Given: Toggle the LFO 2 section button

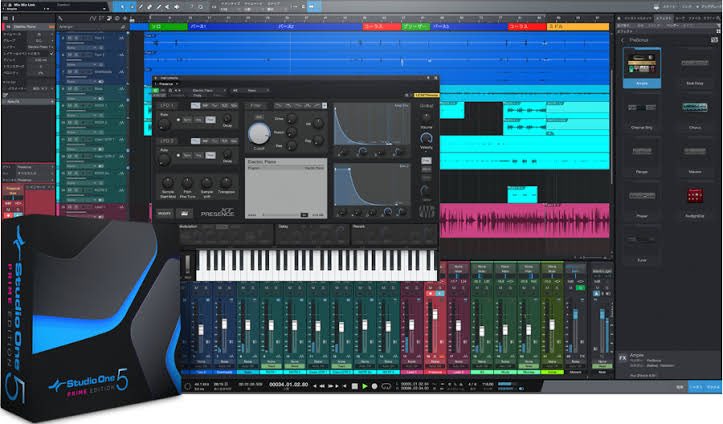Looking at the screenshot, I should pos(167,141).
